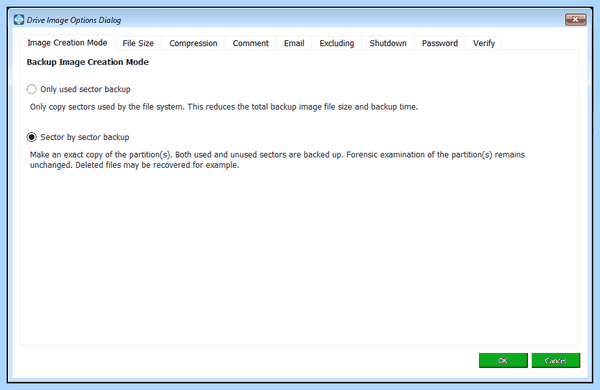Open the File Size tab
Screen dimensions: 600x390
point(138,43)
